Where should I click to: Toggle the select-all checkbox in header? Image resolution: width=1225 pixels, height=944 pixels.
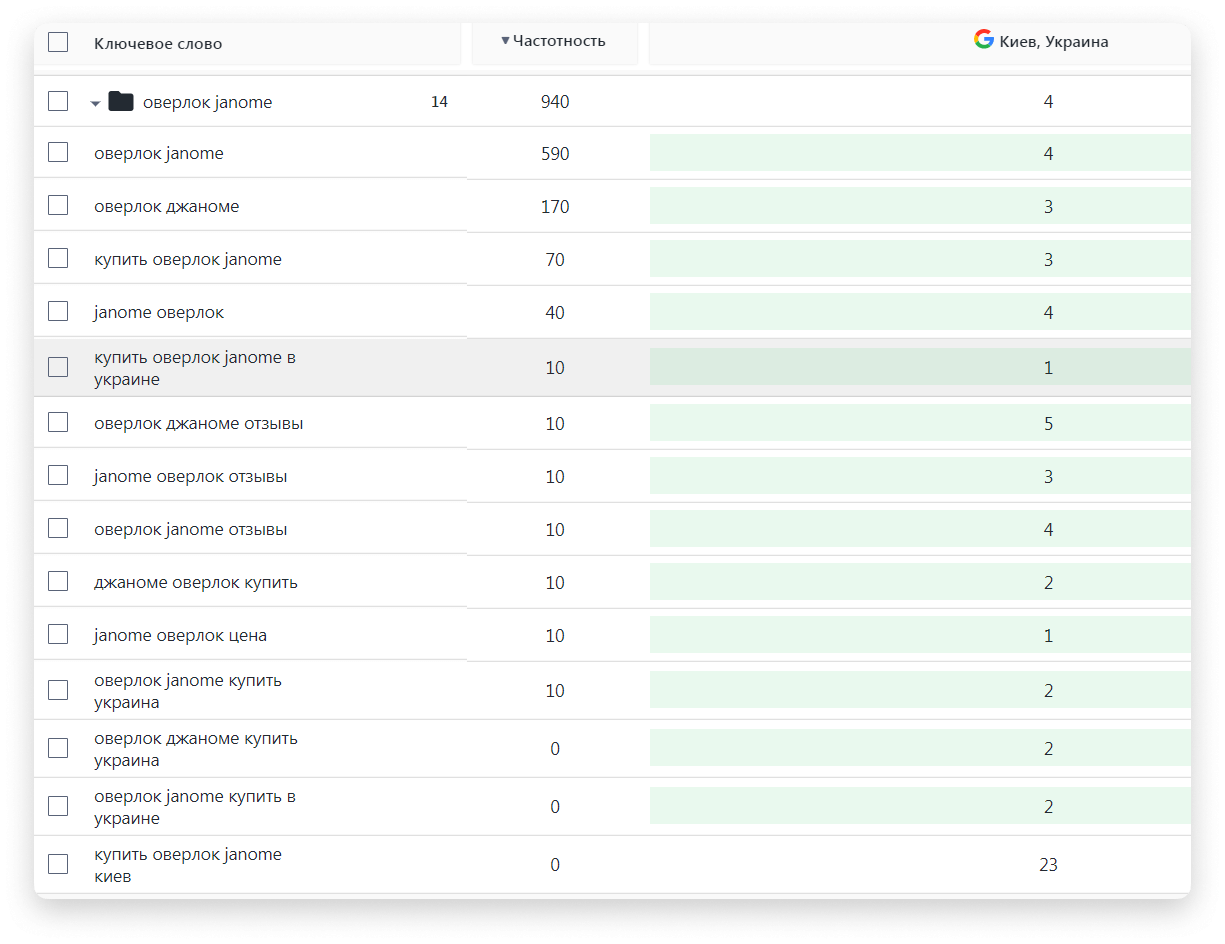pos(58,42)
